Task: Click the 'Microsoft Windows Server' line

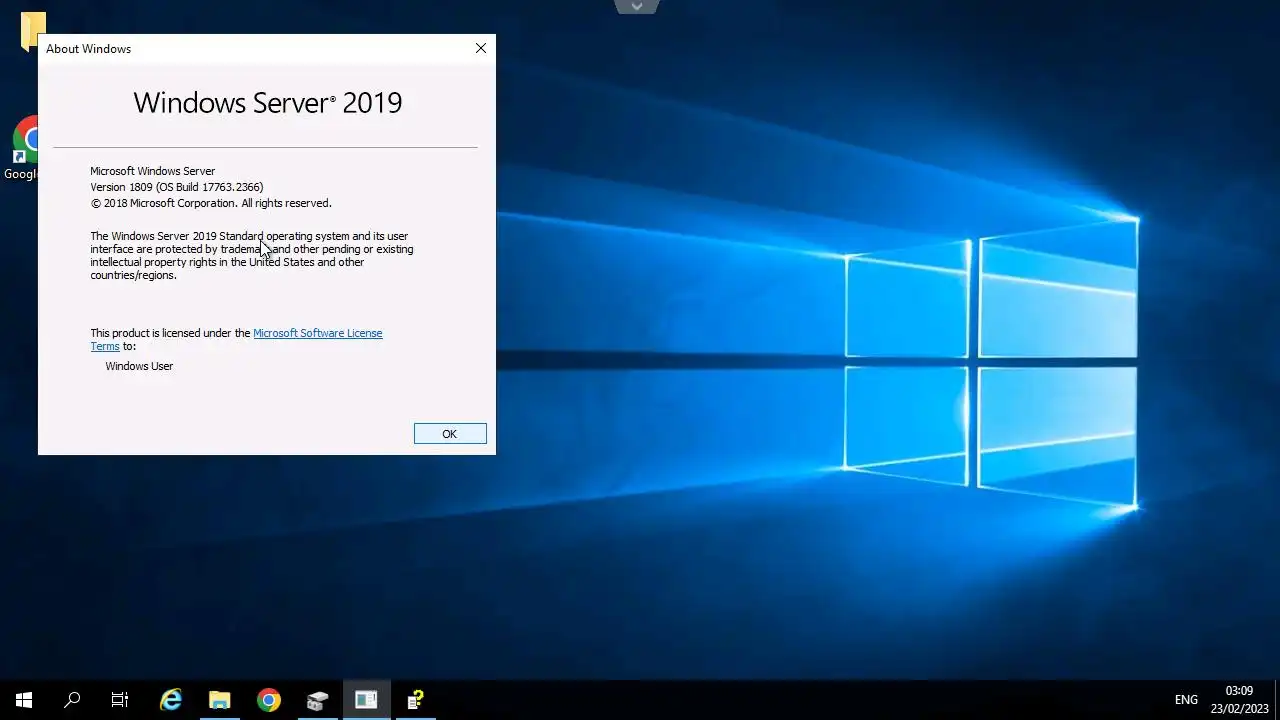Action: [153, 171]
